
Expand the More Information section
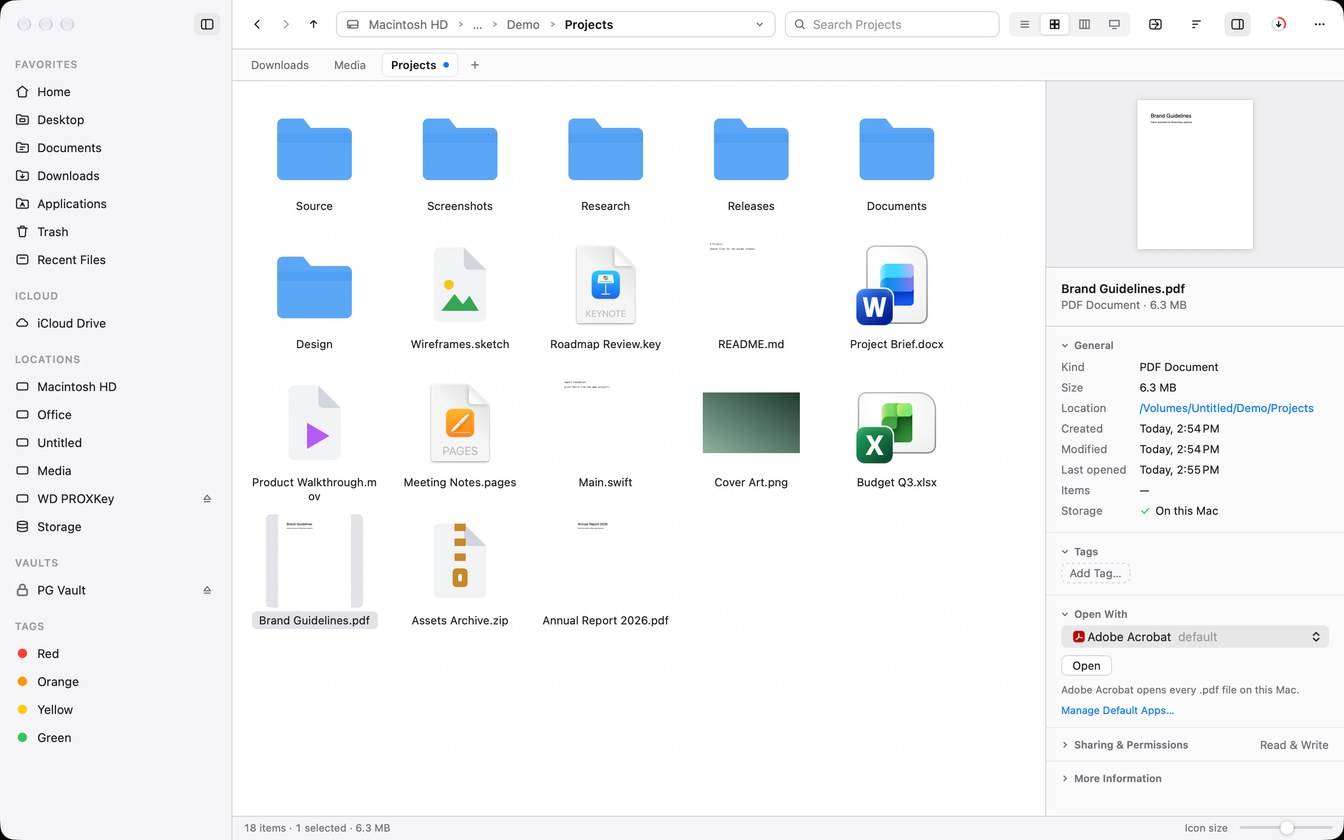click(x=1065, y=778)
